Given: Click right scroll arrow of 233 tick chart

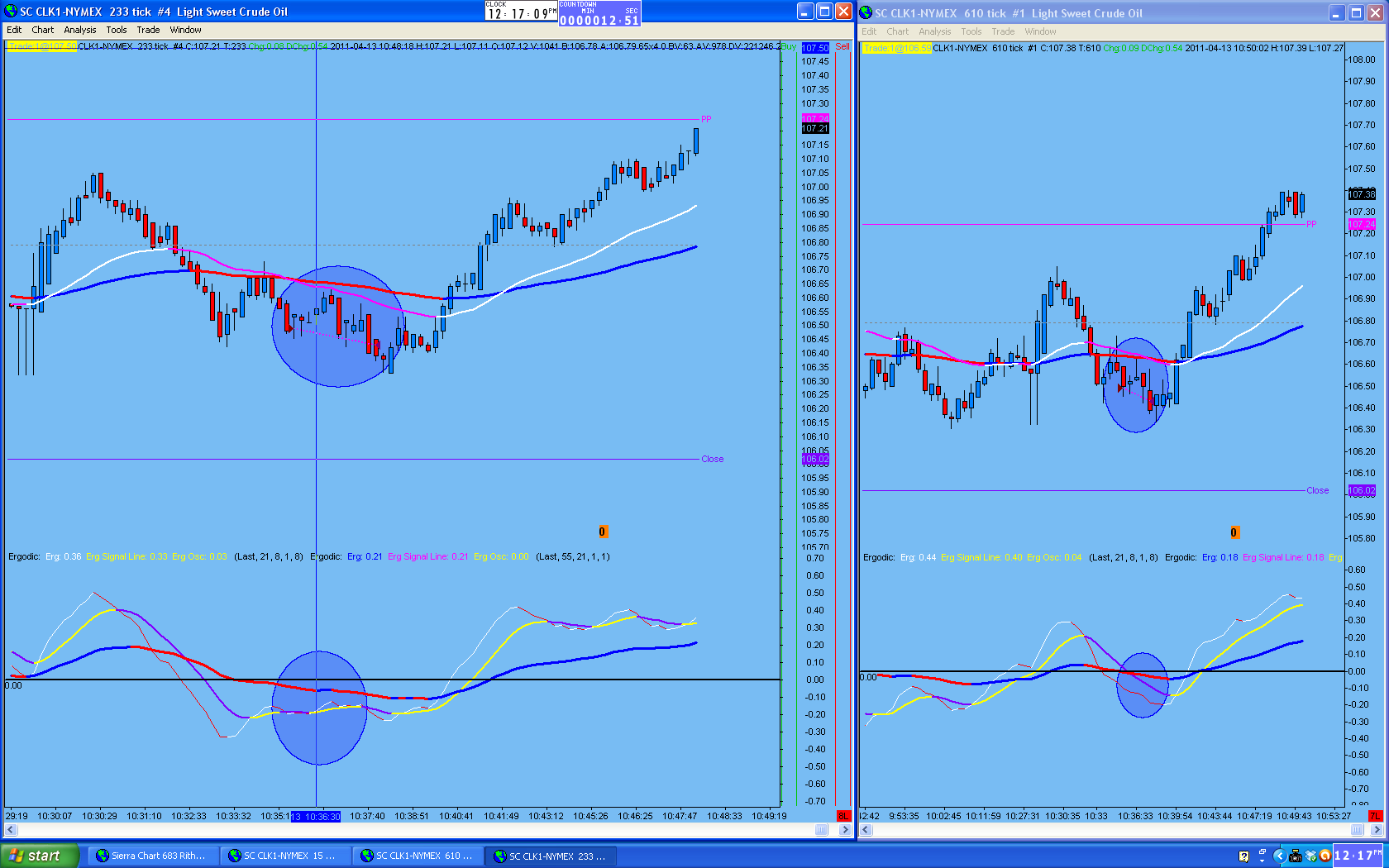Looking at the screenshot, I should pos(844,829).
